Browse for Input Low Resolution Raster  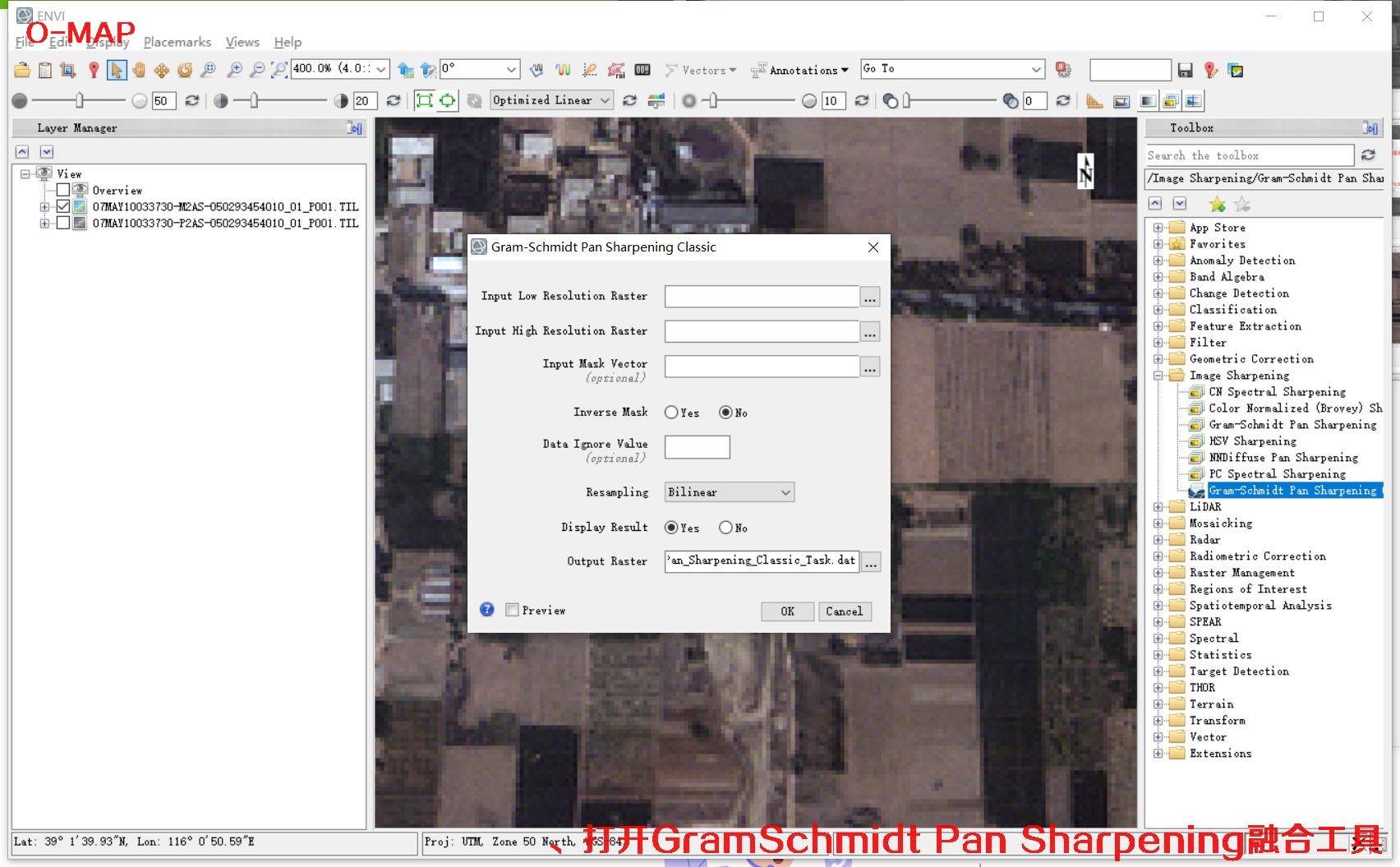click(x=870, y=297)
